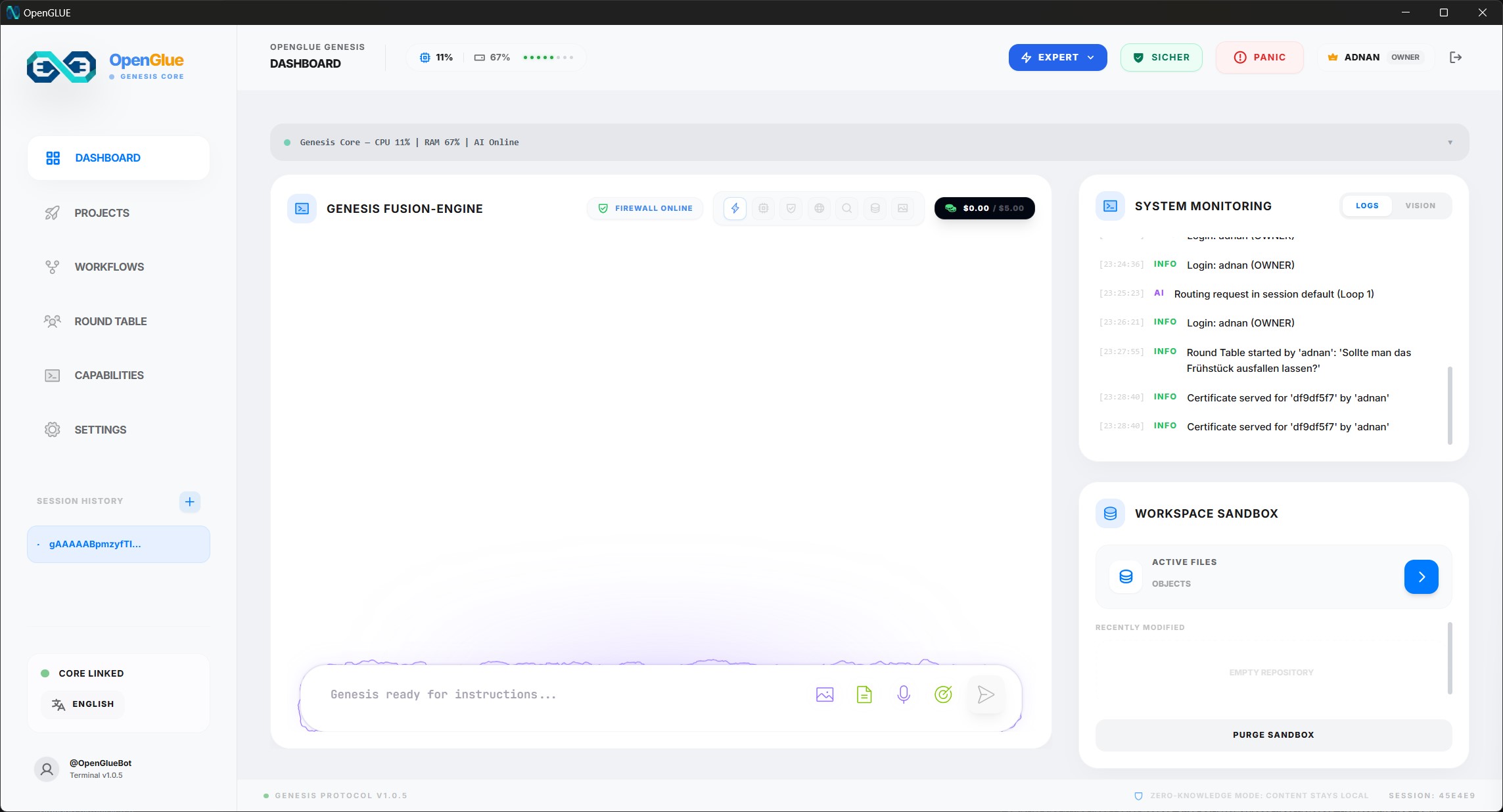This screenshot has width=1503, height=812.
Task: Select log 'Routing request in session default'
Action: [1274, 294]
